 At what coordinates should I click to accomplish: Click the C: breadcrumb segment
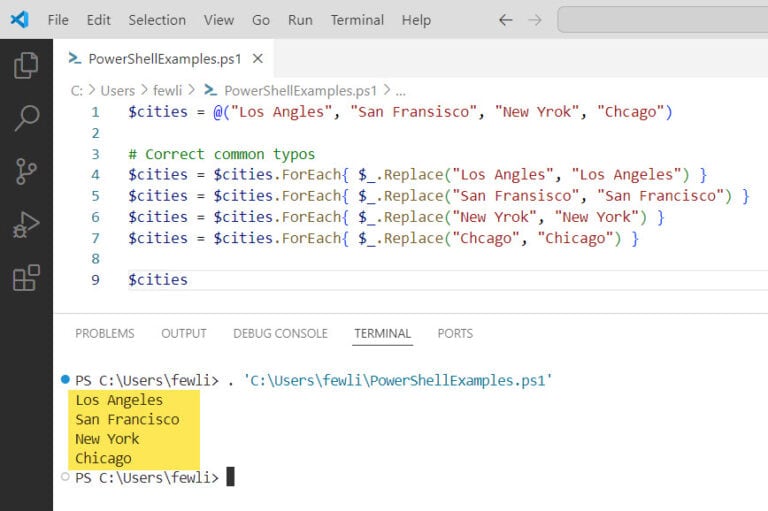pyautogui.click(x=77, y=91)
